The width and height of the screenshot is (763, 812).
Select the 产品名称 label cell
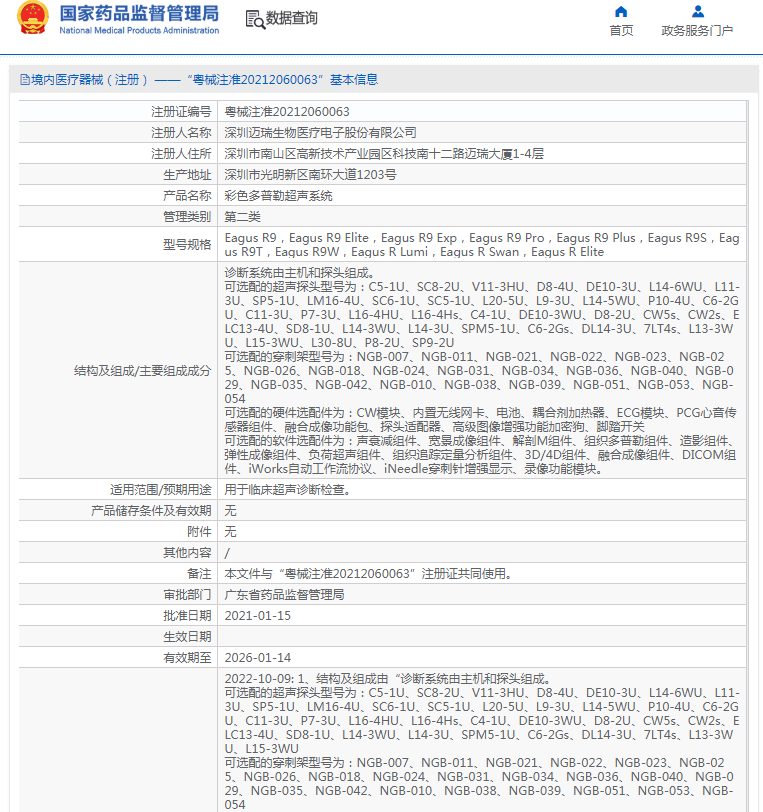[118, 196]
